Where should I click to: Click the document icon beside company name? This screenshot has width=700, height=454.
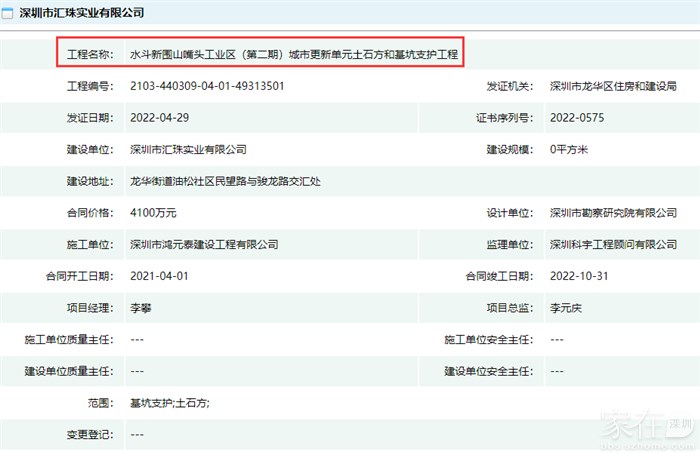[x=9, y=13]
